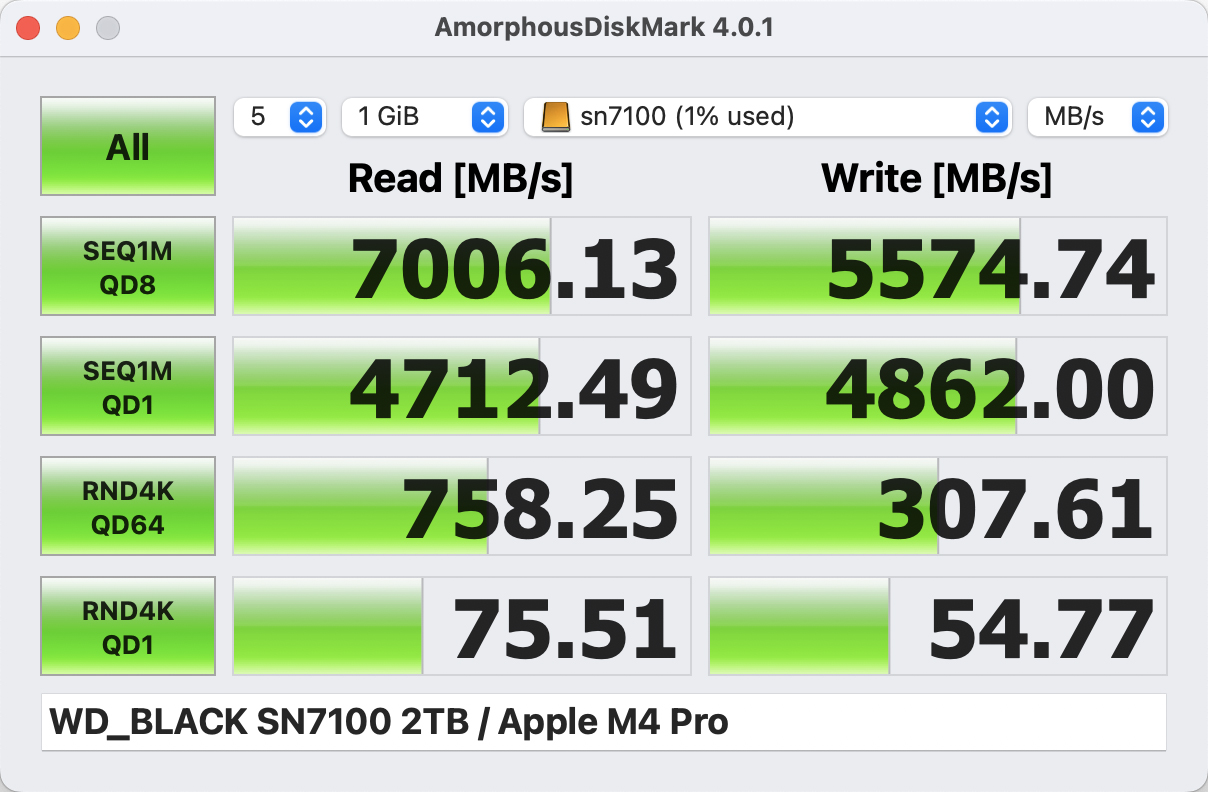Run the RND4K QD64 benchmark
This screenshot has height=792, width=1208.
pyautogui.click(x=128, y=506)
